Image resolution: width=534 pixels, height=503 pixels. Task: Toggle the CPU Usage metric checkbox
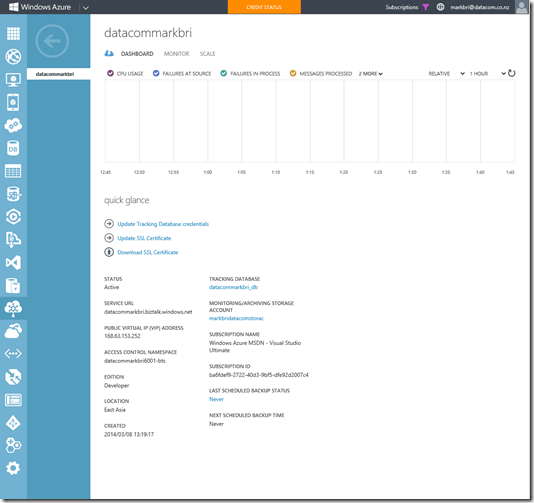[x=110, y=73]
